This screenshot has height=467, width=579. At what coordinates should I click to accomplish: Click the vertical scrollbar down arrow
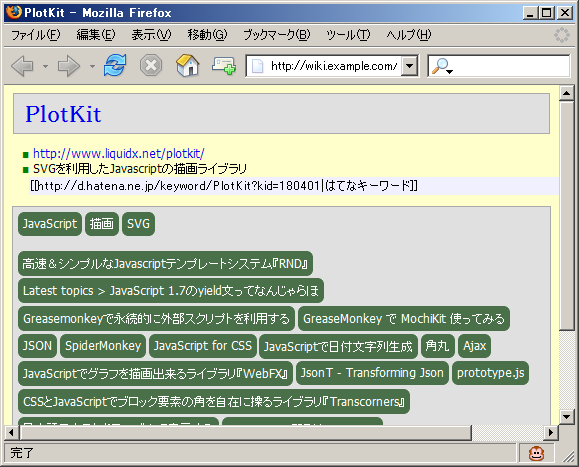(566, 417)
